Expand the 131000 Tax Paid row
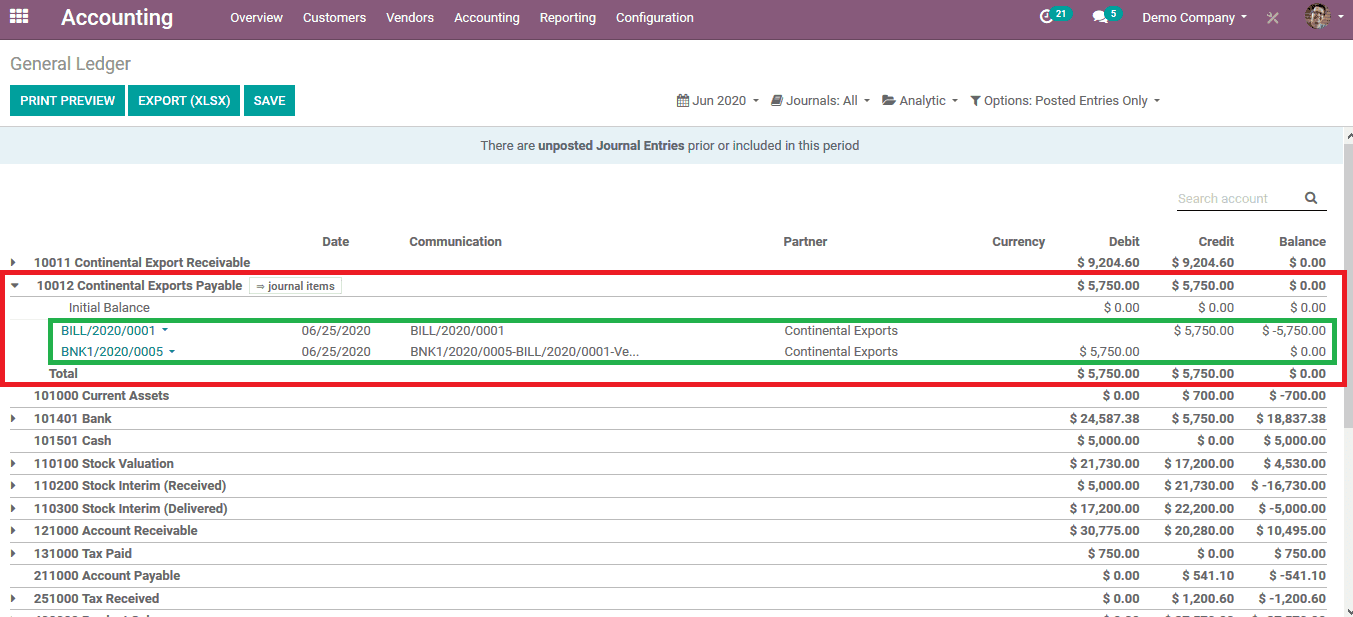Screen dimensions: 1353x617 tap(13, 554)
